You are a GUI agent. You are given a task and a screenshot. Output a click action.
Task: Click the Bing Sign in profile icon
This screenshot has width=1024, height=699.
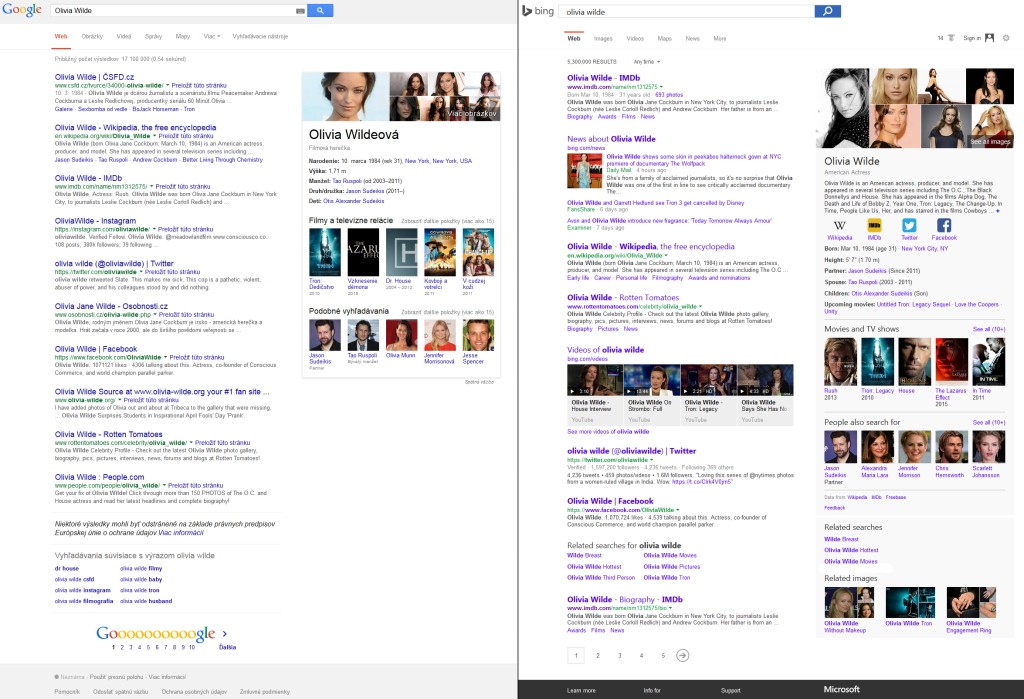[x=989, y=38]
